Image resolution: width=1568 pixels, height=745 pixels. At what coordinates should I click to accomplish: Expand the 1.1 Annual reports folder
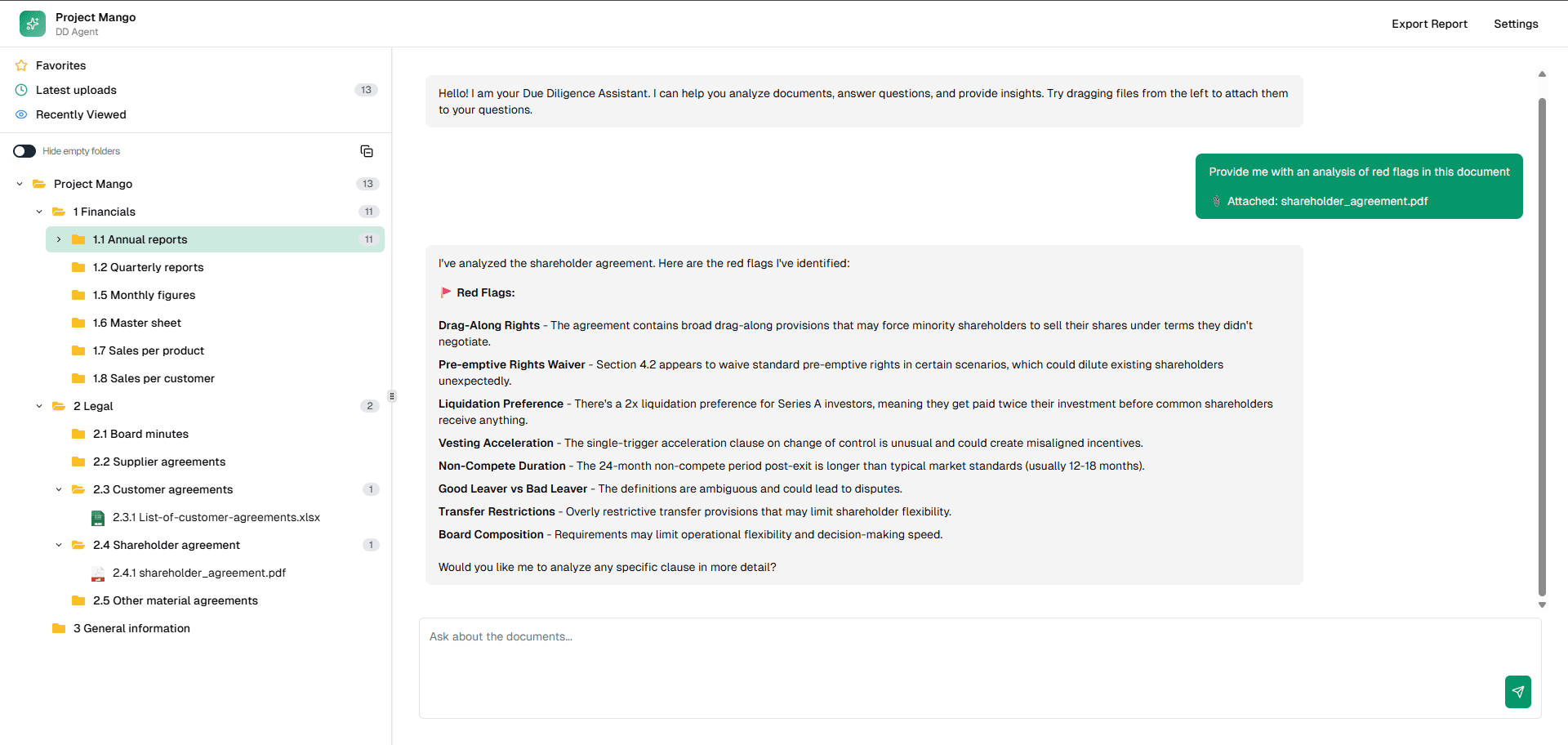[59, 239]
